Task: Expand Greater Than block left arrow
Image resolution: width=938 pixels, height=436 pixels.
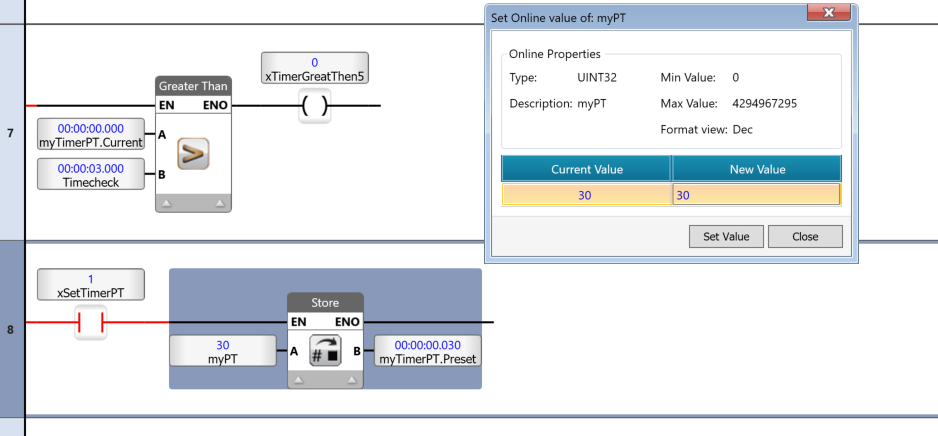Action: [x=168, y=203]
